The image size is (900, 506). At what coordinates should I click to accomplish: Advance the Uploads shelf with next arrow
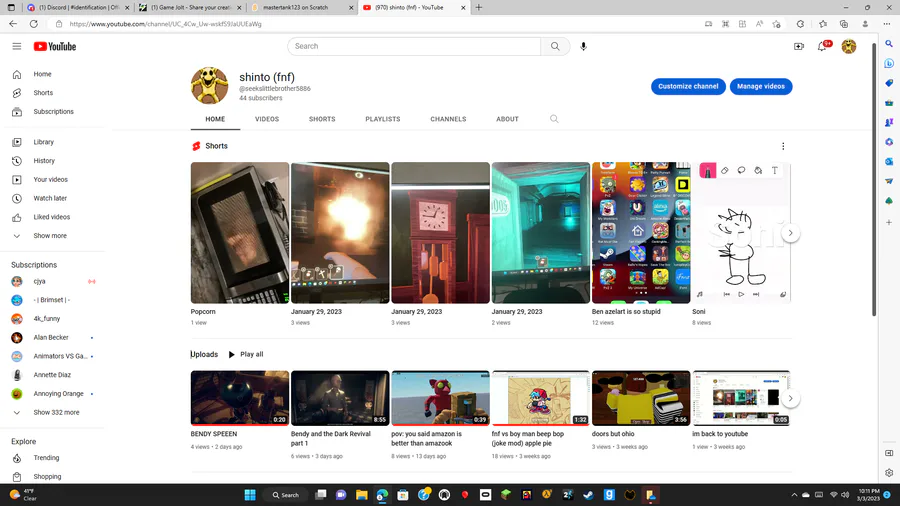pyautogui.click(x=790, y=398)
